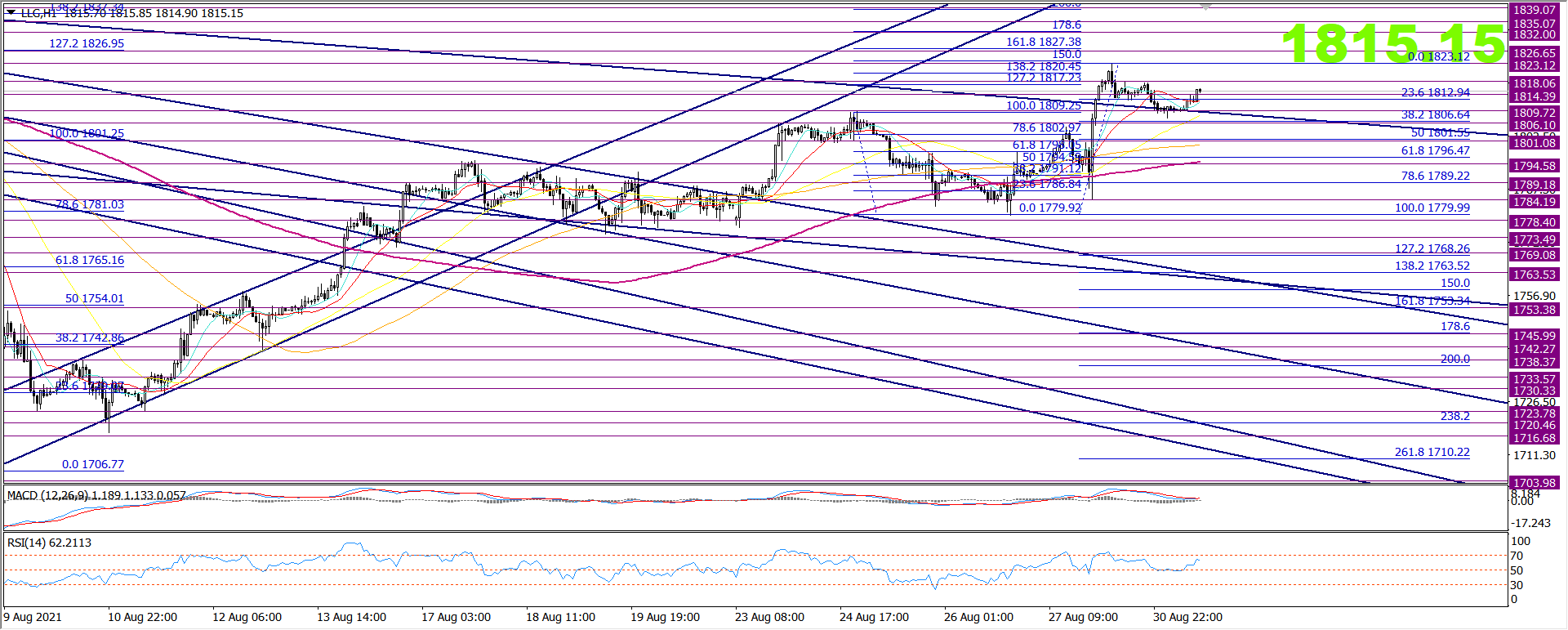Click the 10 Aug 22:00 time axis label

point(142,617)
